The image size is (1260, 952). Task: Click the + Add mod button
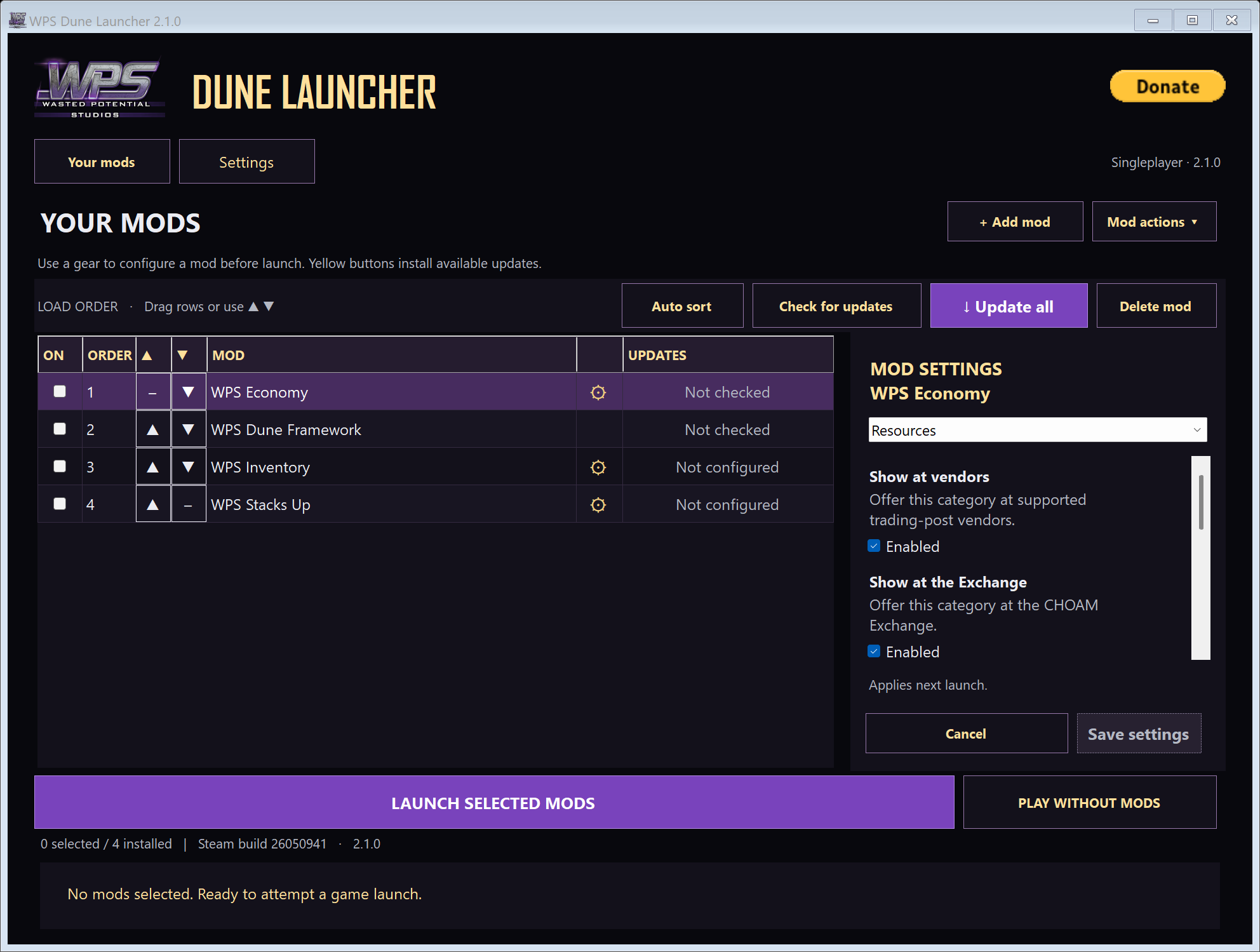[1015, 222]
